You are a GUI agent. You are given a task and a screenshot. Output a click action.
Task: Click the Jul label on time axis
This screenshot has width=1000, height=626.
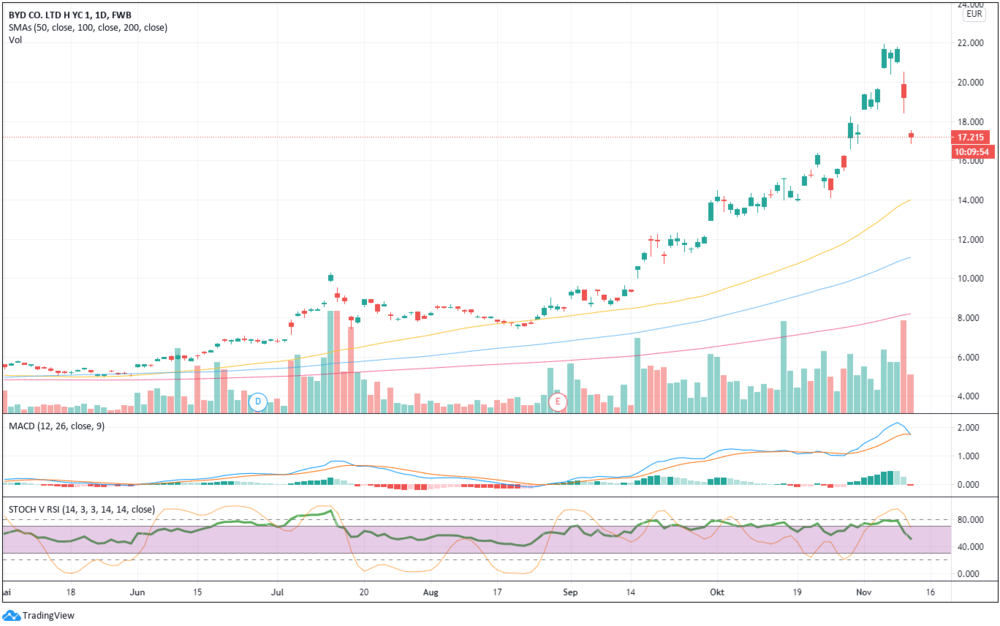(277, 592)
